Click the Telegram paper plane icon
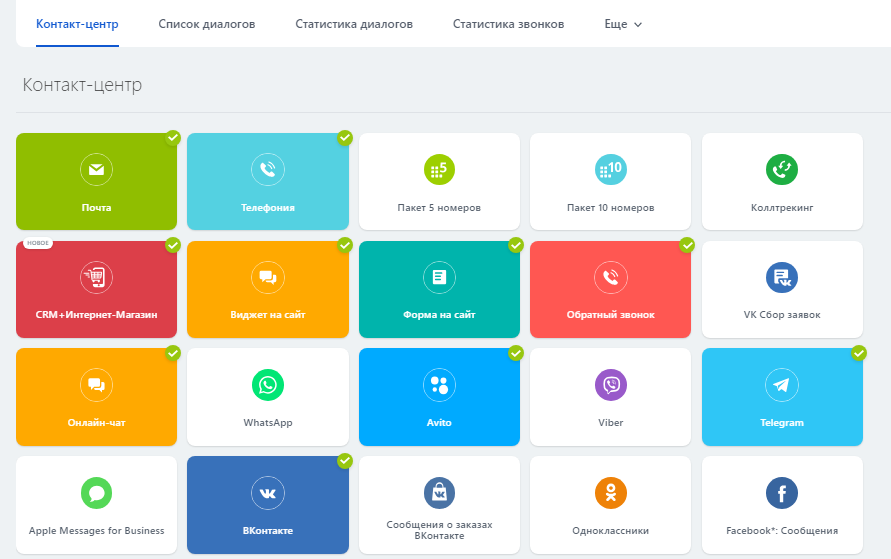The width and height of the screenshot is (891, 559). coord(782,385)
